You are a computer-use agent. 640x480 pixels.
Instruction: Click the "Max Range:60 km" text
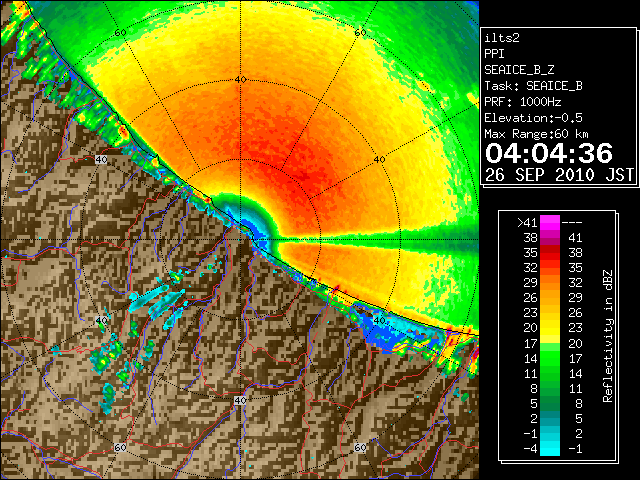[x=536, y=134]
